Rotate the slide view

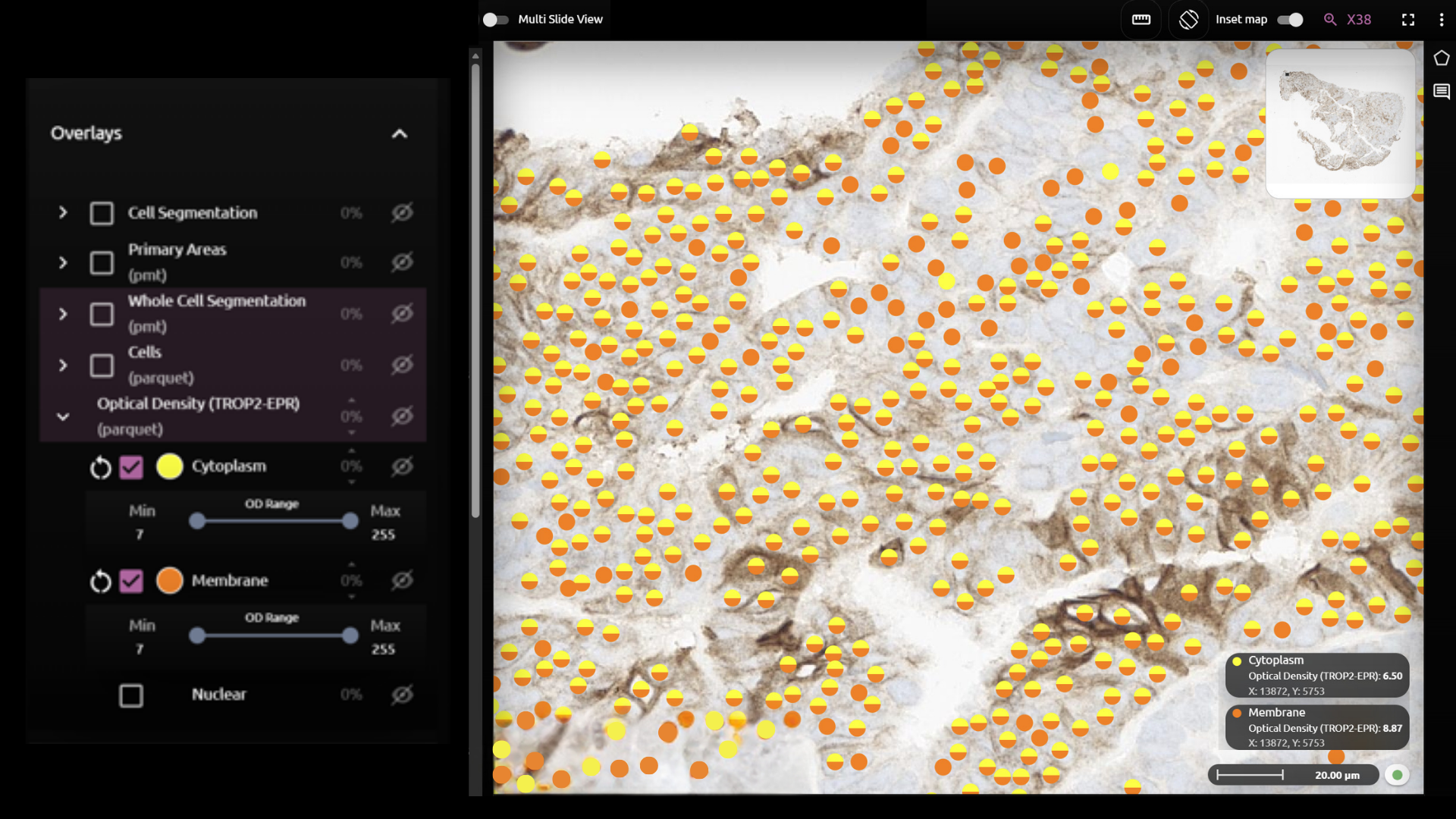pos(1188,20)
